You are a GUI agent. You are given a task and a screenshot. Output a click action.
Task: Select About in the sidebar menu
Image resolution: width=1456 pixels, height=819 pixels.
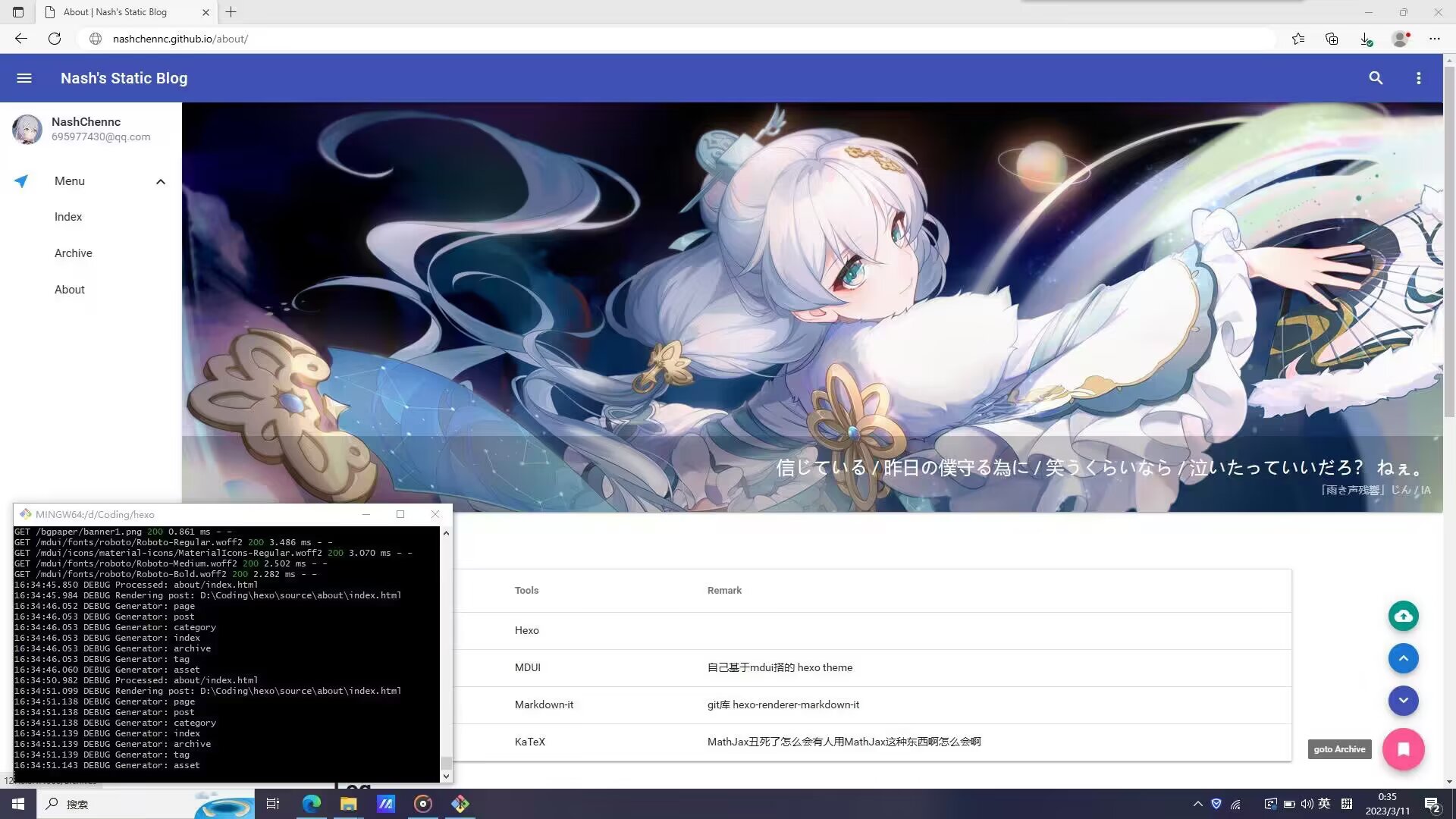pyautogui.click(x=70, y=290)
